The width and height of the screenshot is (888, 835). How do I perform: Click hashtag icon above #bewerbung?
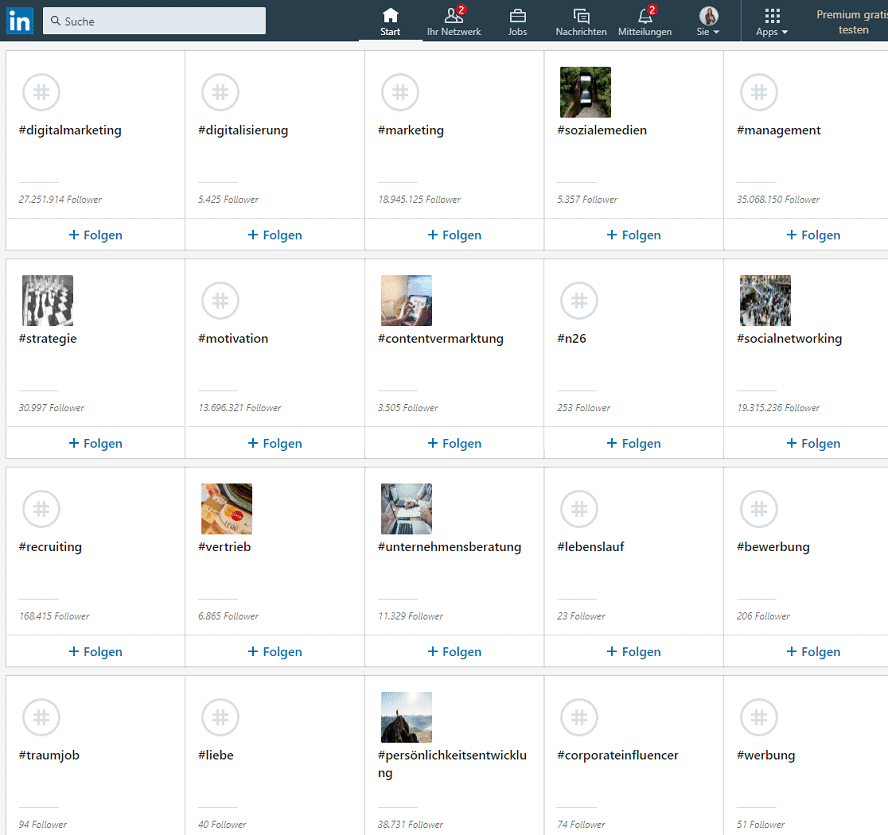[759, 509]
